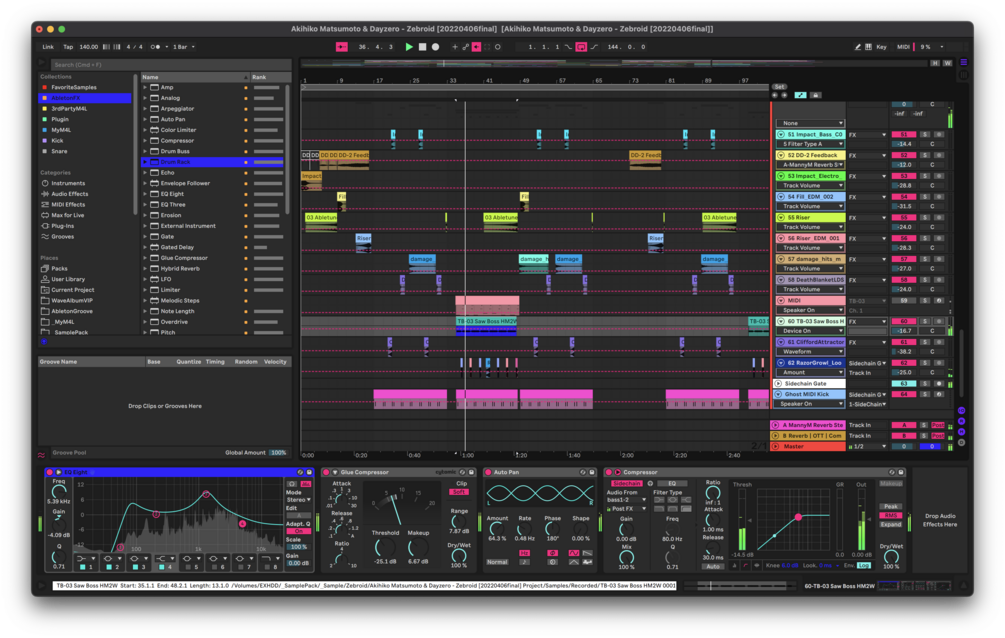Screen dimensions: 1005x638
Task: Select RMS mode in Compressor
Action: 891,516
